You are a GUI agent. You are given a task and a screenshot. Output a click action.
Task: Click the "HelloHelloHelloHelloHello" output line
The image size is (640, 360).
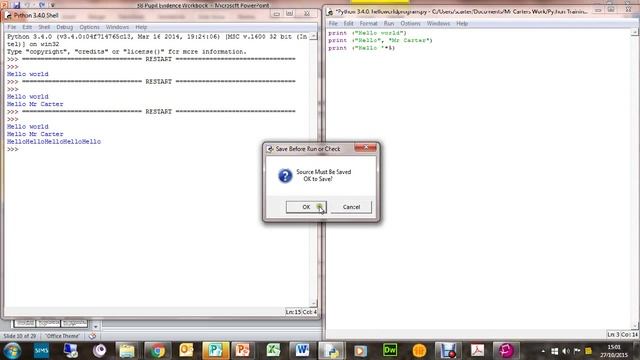(54, 142)
